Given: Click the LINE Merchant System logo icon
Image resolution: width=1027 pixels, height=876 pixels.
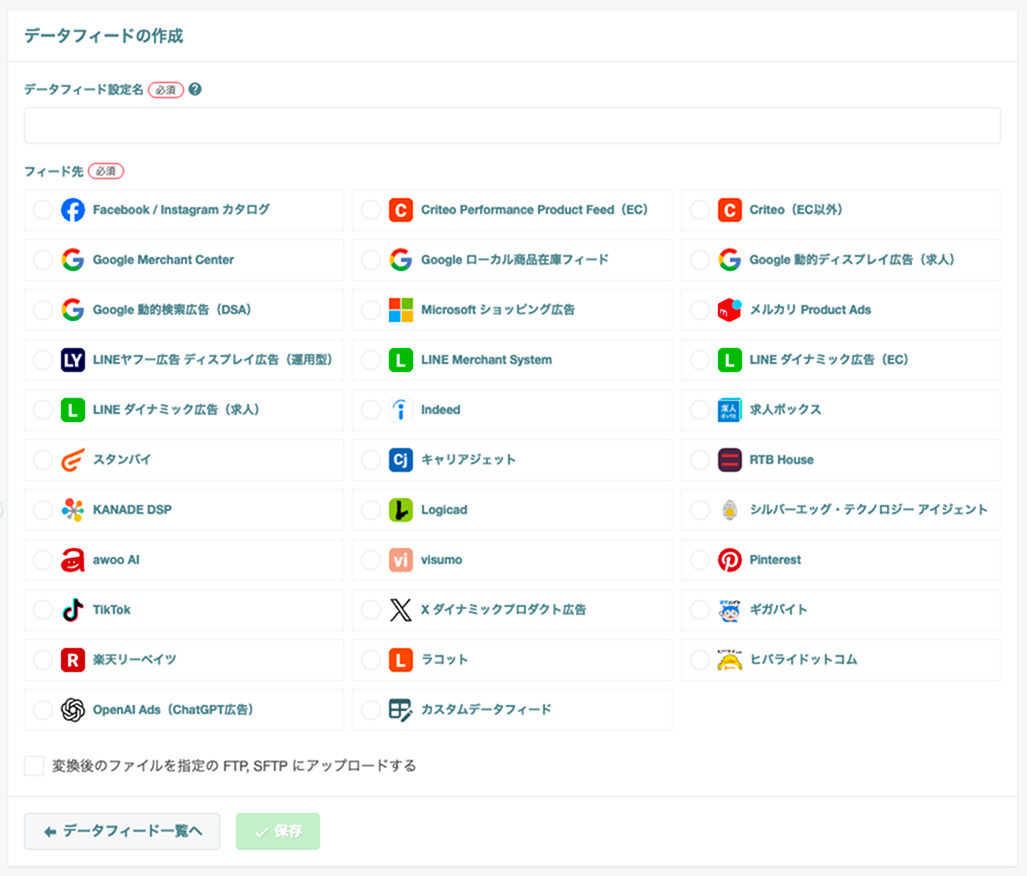Looking at the screenshot, I should point(401,360).
